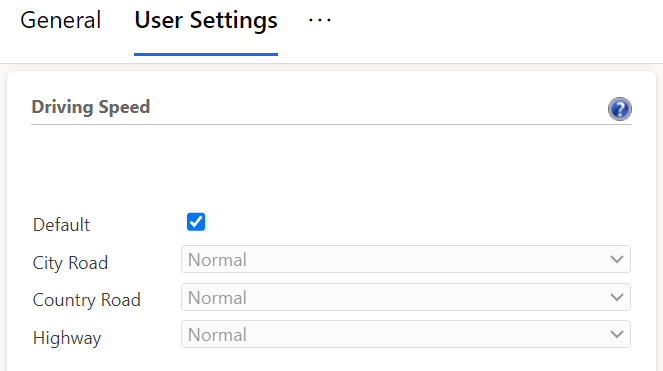This screenshot has width=663, height=371.
Task: Click the City Road dropdown chevron arrow
Action: 617,259
